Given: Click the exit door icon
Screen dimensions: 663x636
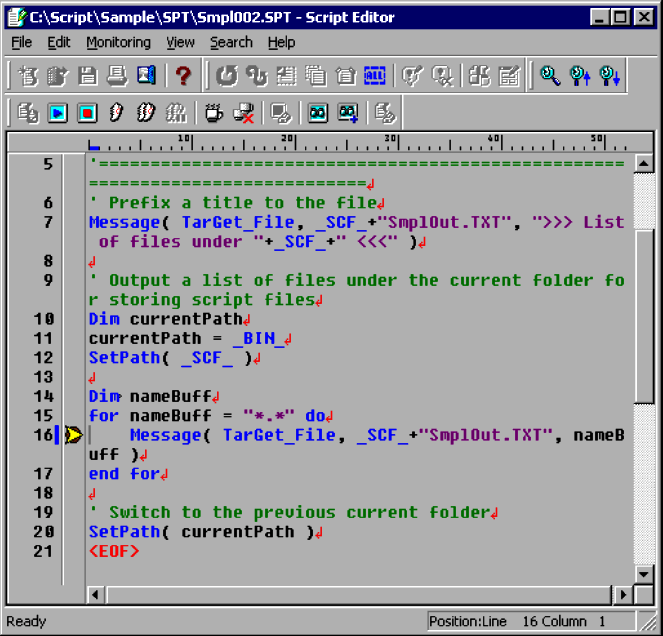Looking at the screenshot, I should [x=146, y=76].
